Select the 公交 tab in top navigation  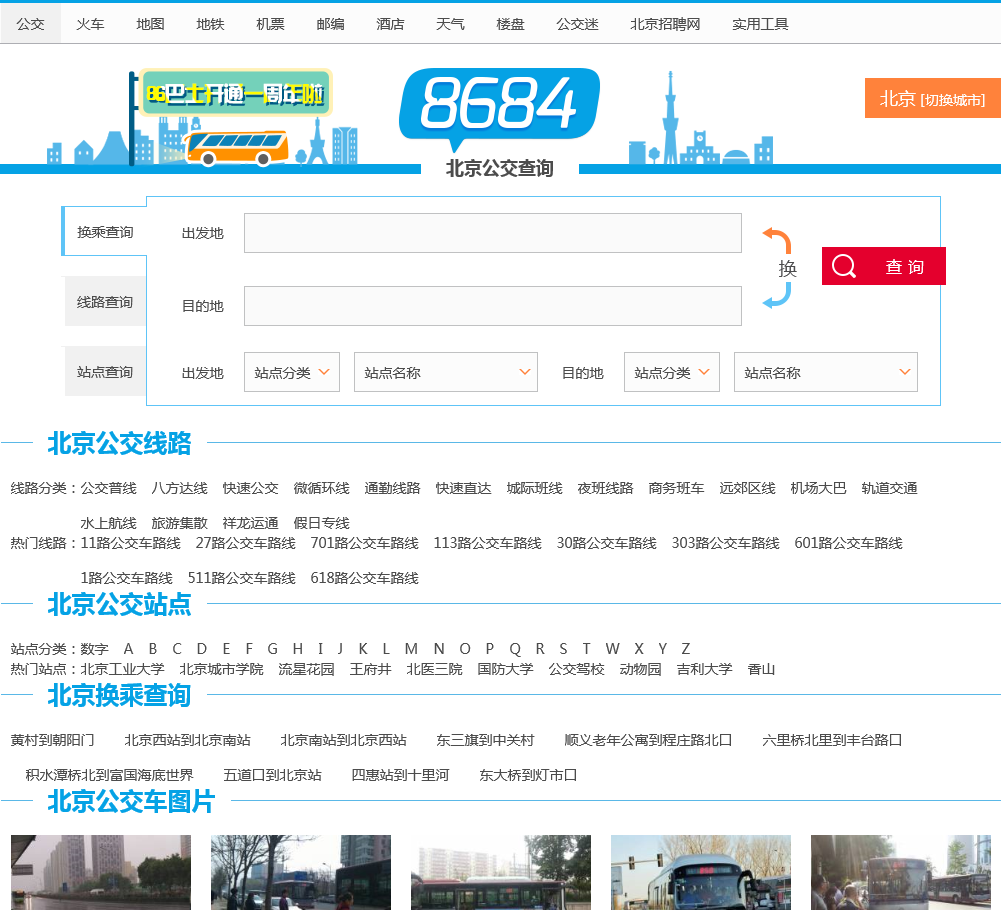31,24
